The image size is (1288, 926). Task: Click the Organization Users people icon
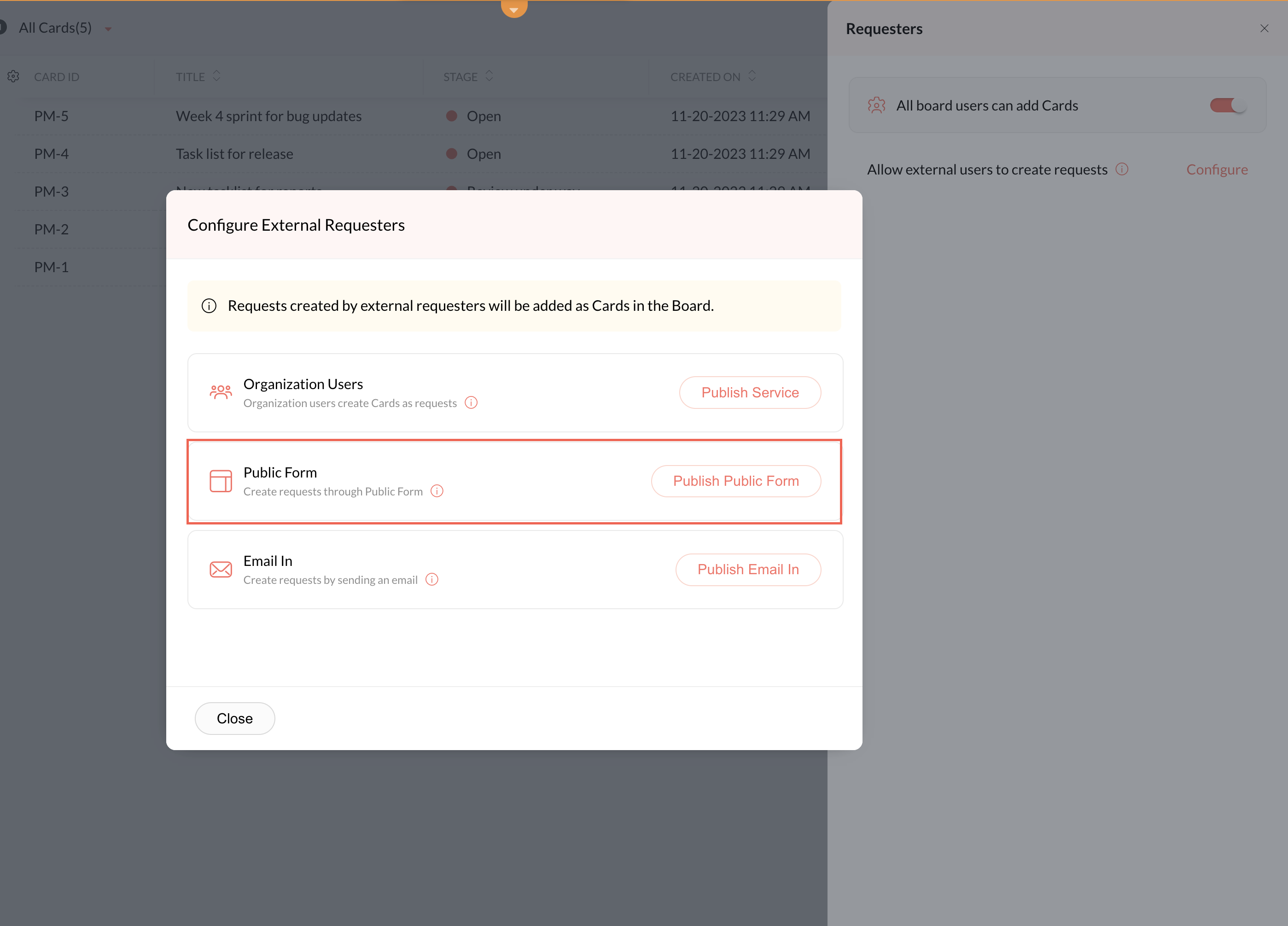220,392
